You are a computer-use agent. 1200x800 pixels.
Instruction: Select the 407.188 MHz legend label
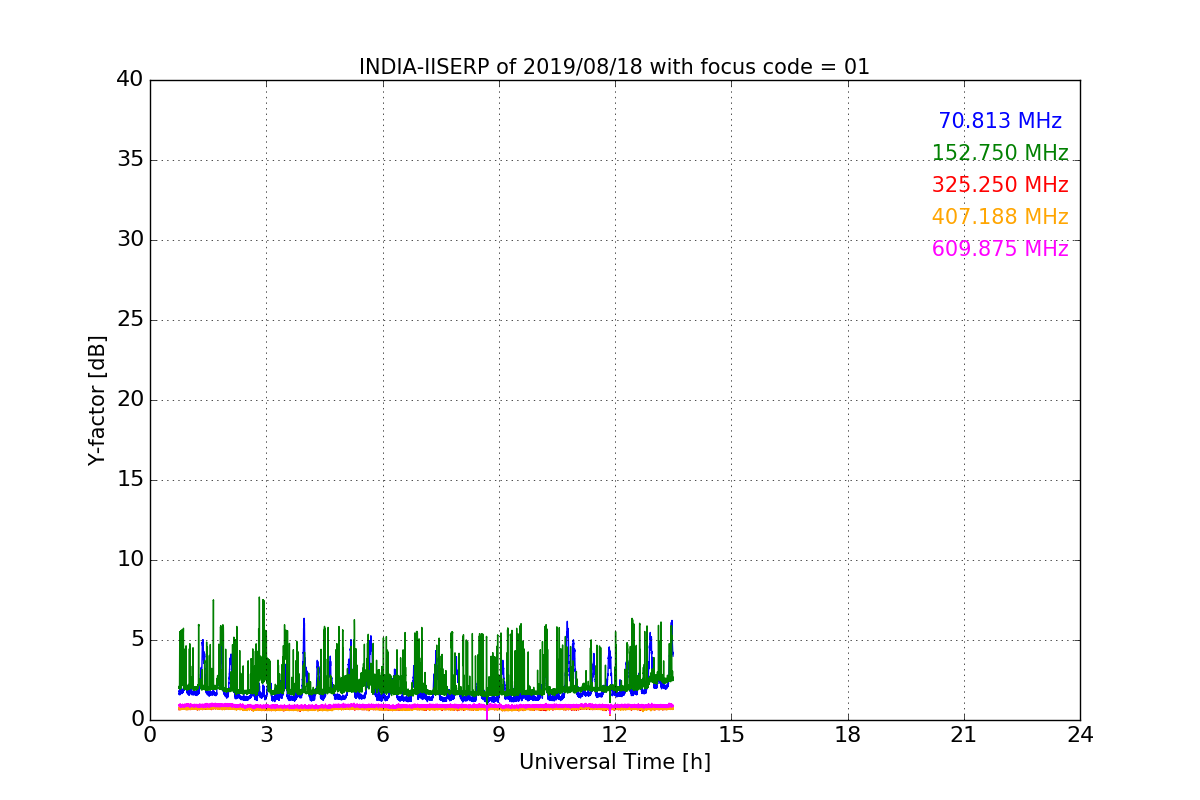(x=1000, y=217)
